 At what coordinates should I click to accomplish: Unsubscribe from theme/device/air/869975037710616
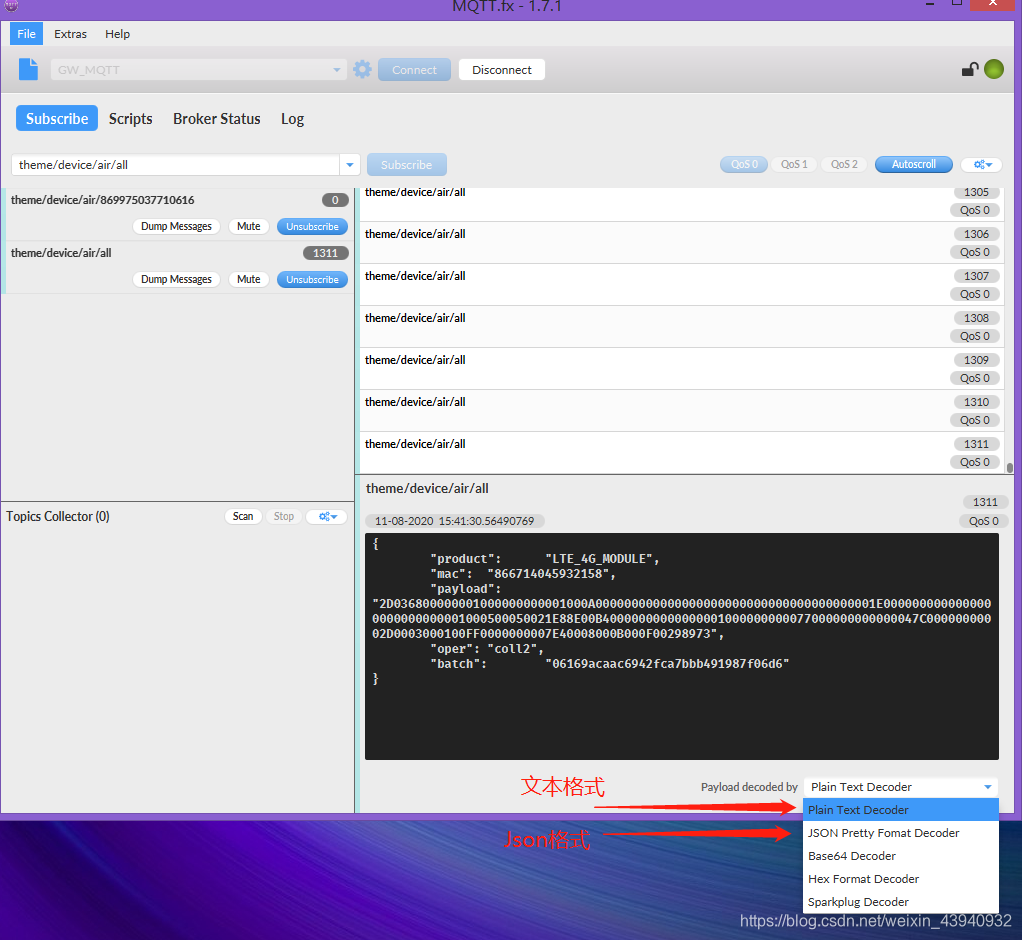tap(312, 226)
